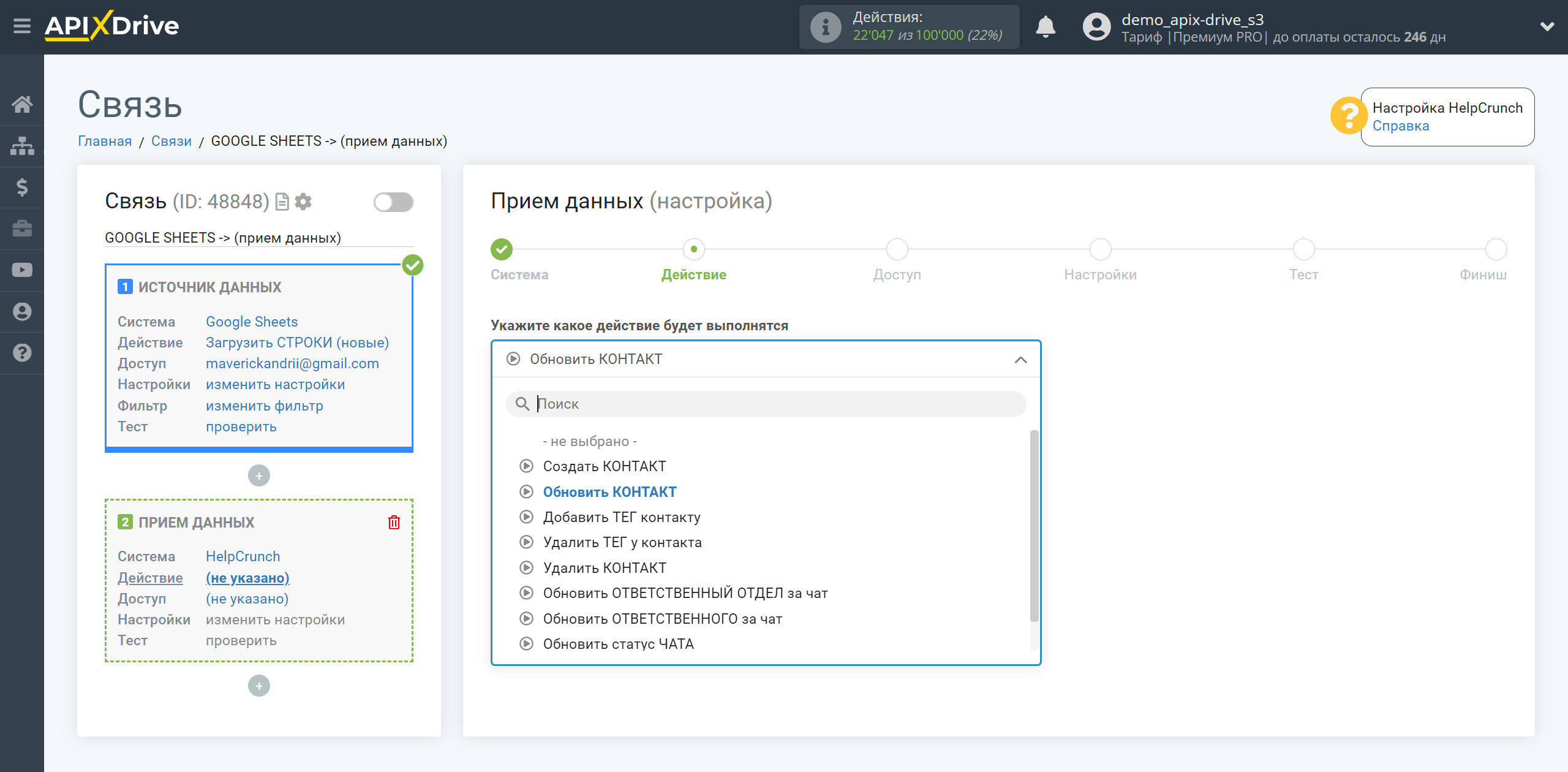Select Удалить КОНТАКТ option
Screen dimensions: 1568x772
(x=604, y=568)
